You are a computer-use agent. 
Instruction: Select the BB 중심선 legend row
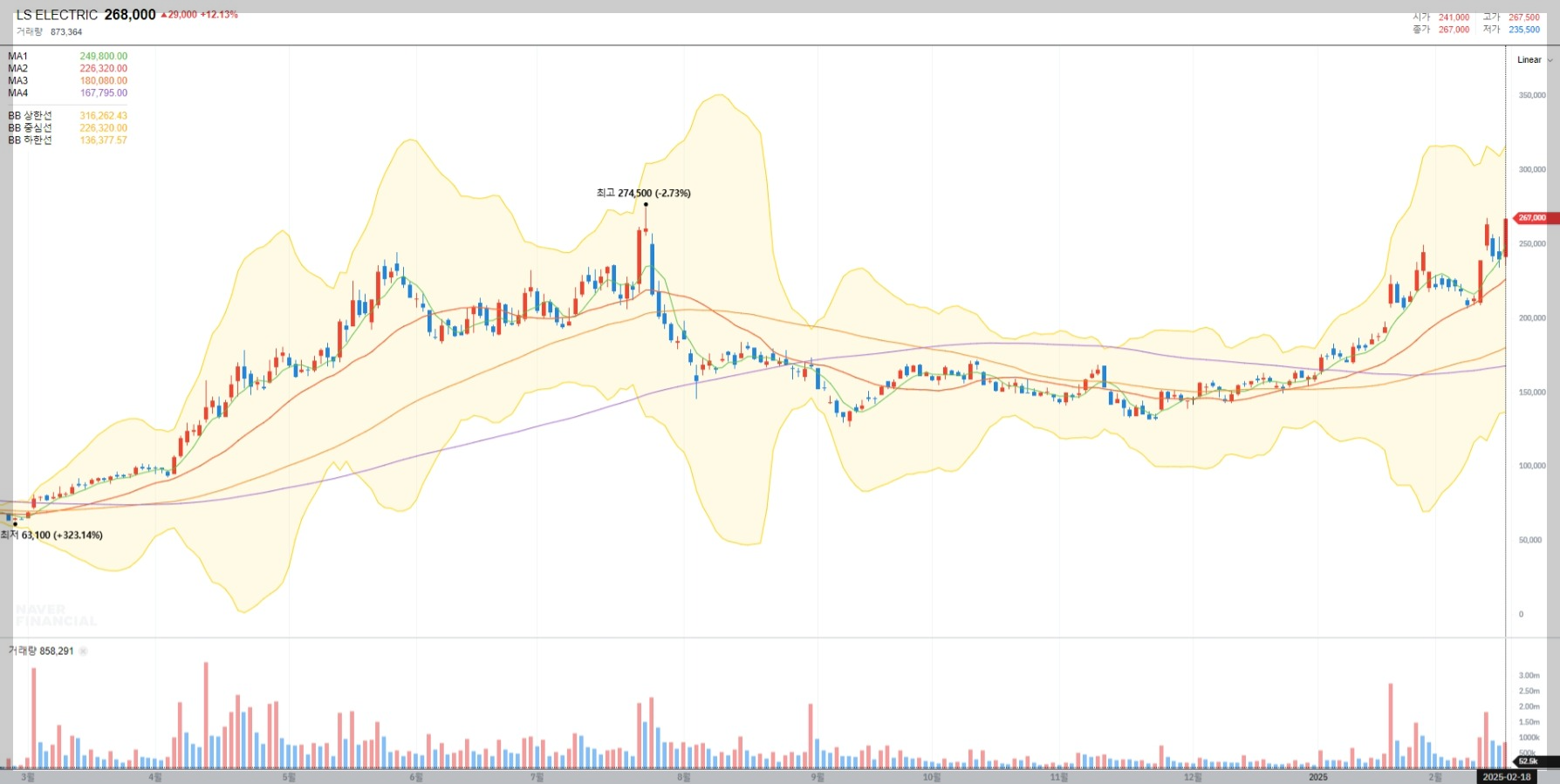(67, 128)
